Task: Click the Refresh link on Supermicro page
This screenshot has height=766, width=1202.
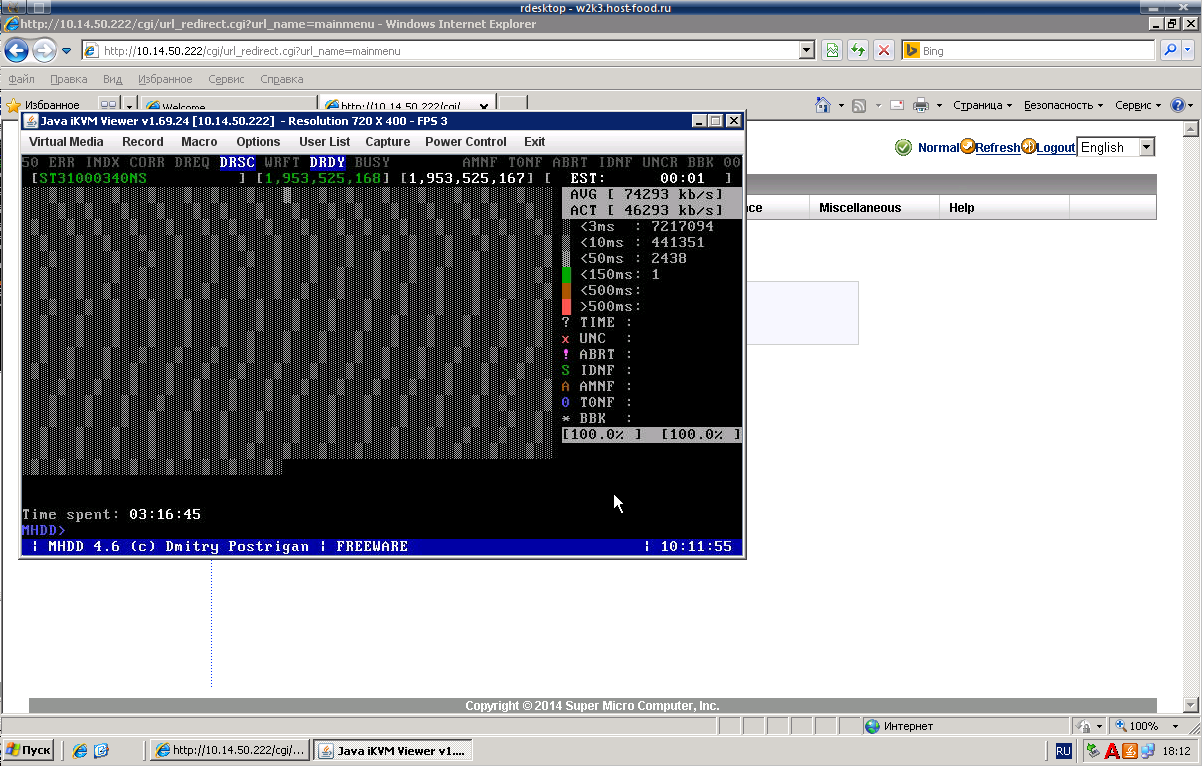Action: pyautogui.click(x=998, y=147)
